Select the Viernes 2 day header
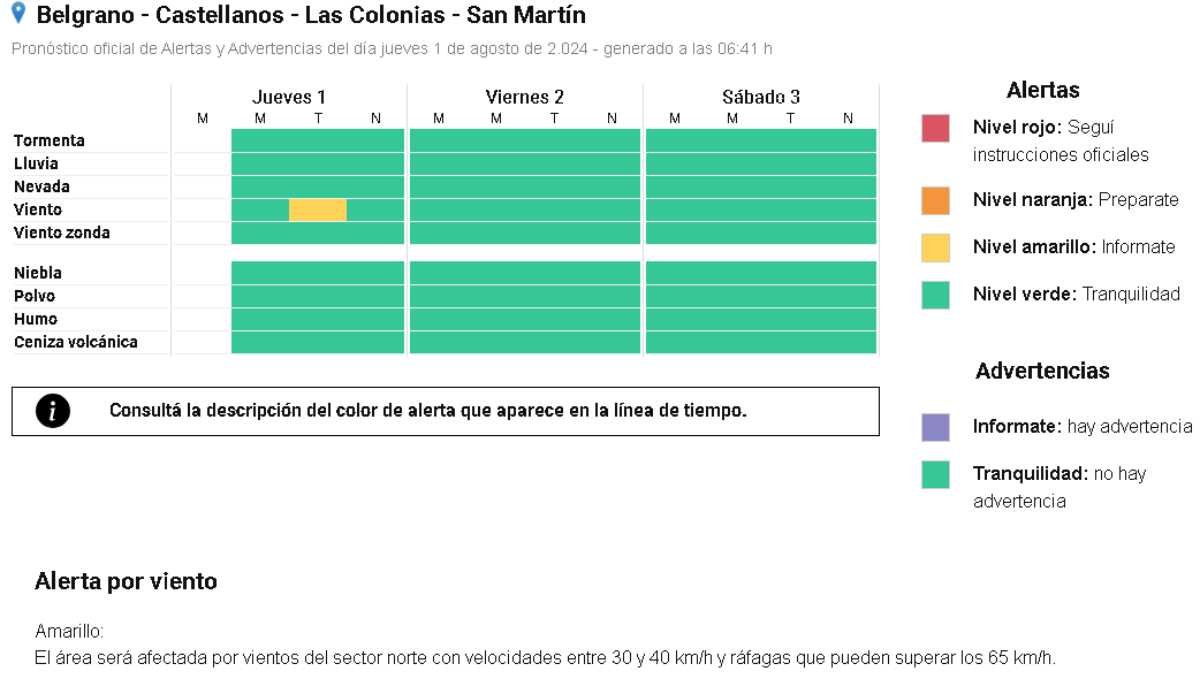 click(524, 98)
